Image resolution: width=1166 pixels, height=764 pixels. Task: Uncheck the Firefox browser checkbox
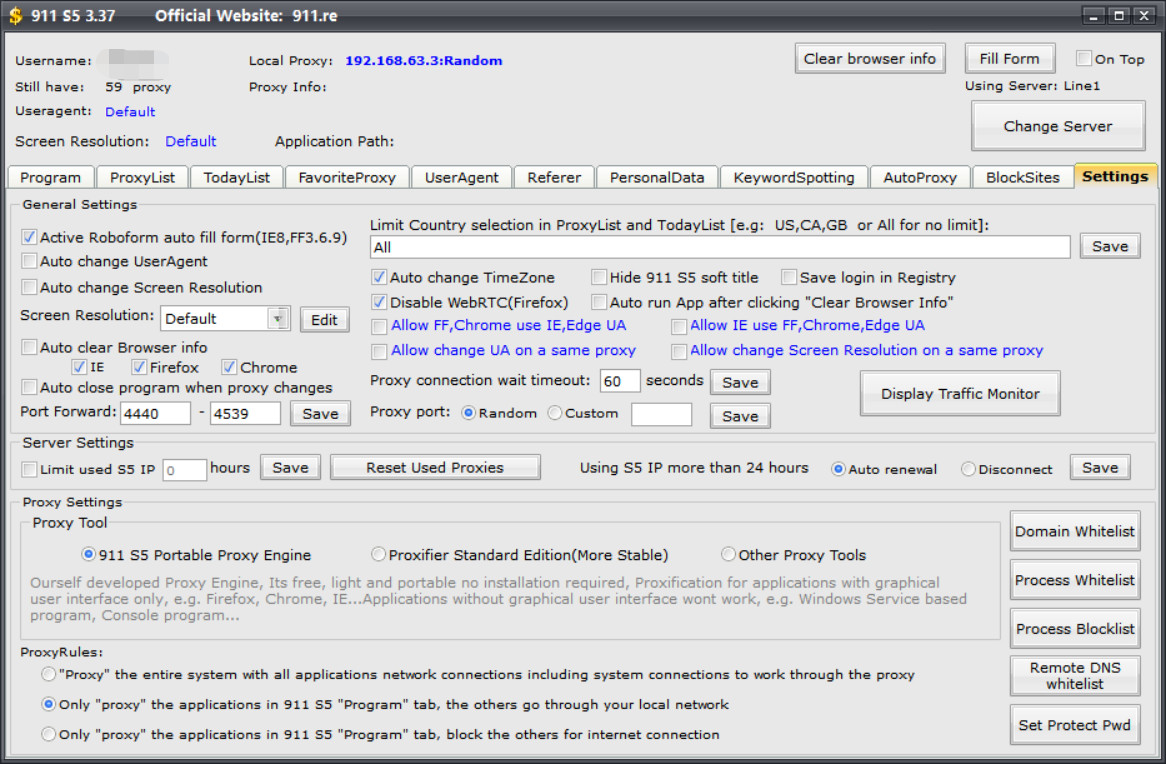(138, 367)
